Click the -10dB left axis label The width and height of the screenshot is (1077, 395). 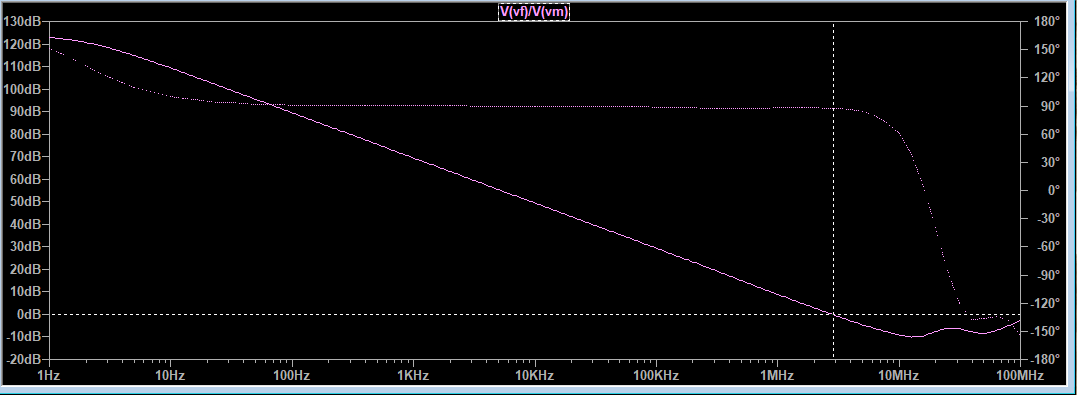pyautogui.click(x=23, y=337)
